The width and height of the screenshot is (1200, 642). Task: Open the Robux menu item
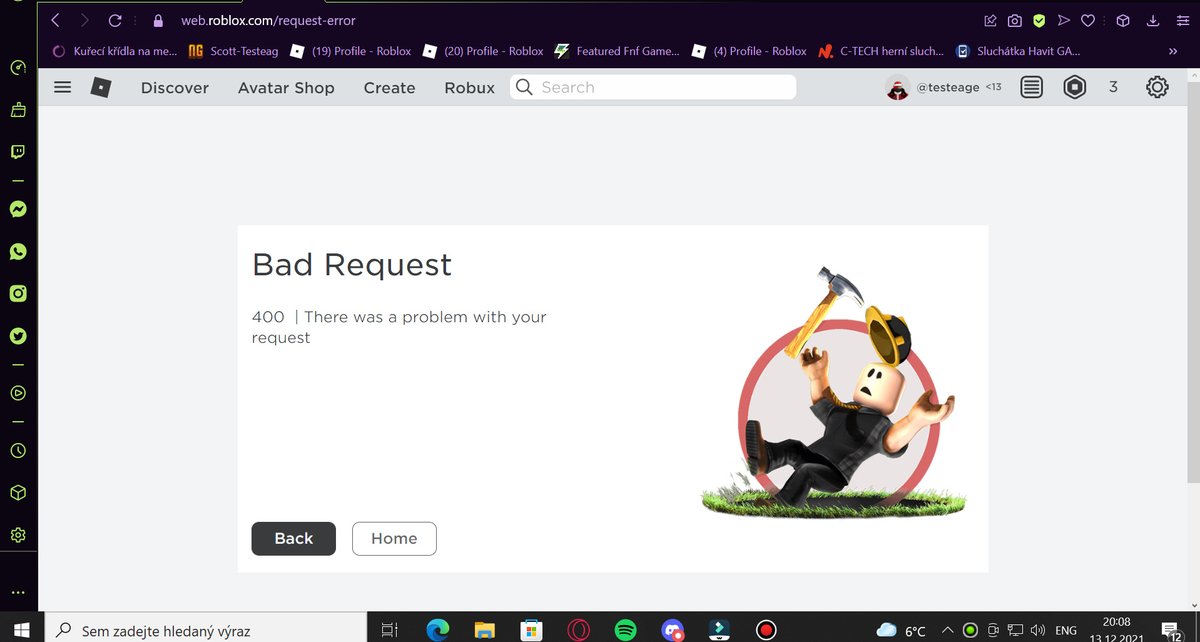pos(470,88)
